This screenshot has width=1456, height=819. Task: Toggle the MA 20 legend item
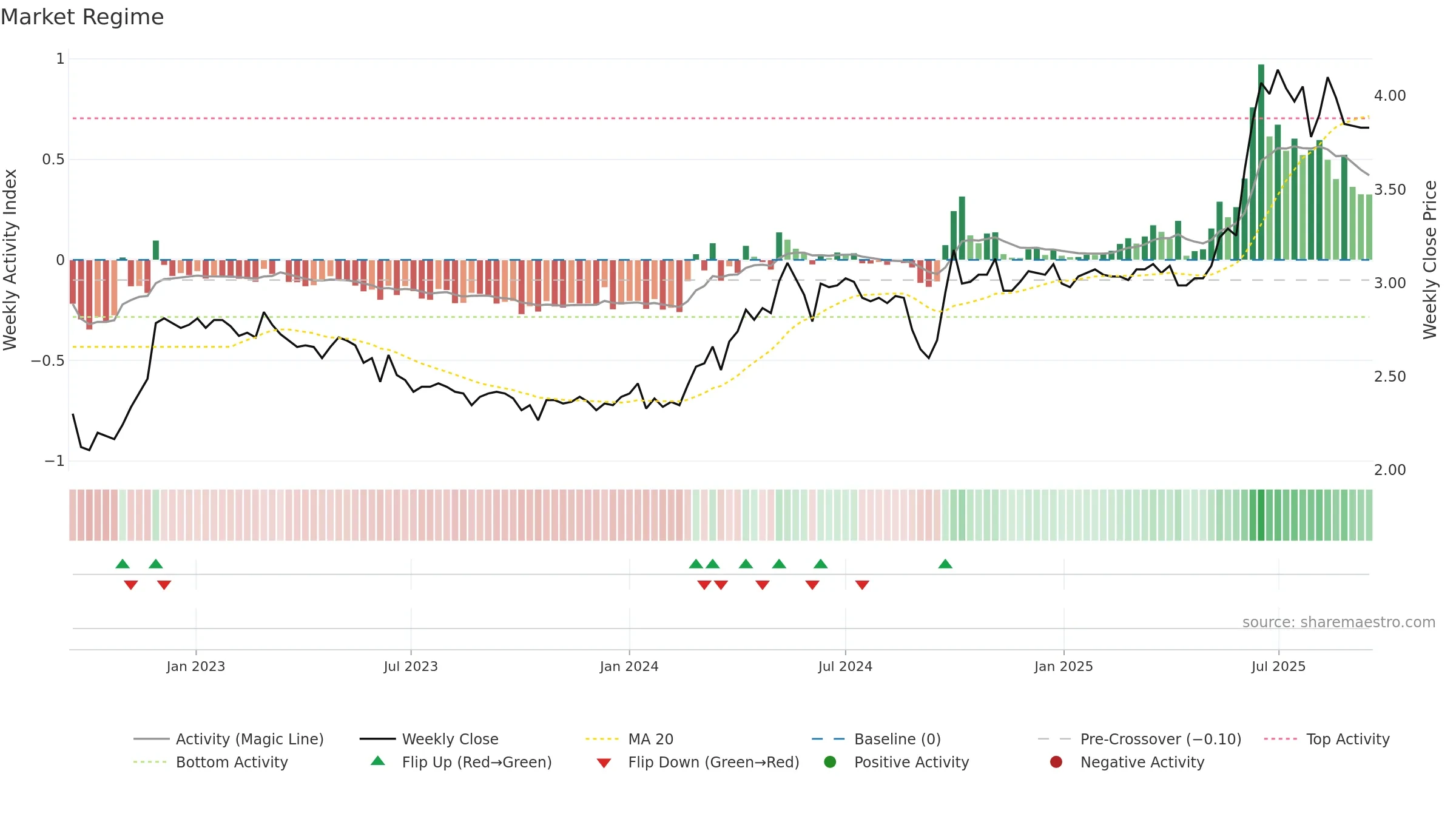629,739
